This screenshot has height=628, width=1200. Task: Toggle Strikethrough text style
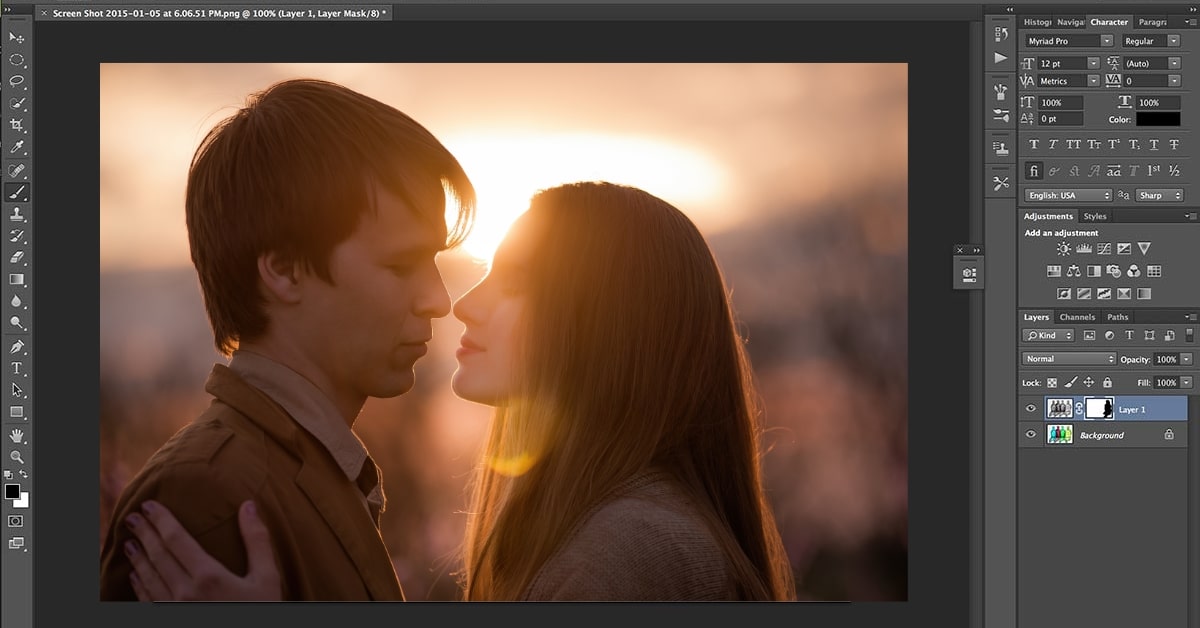pyautogui.click(x=1174, y=145)
